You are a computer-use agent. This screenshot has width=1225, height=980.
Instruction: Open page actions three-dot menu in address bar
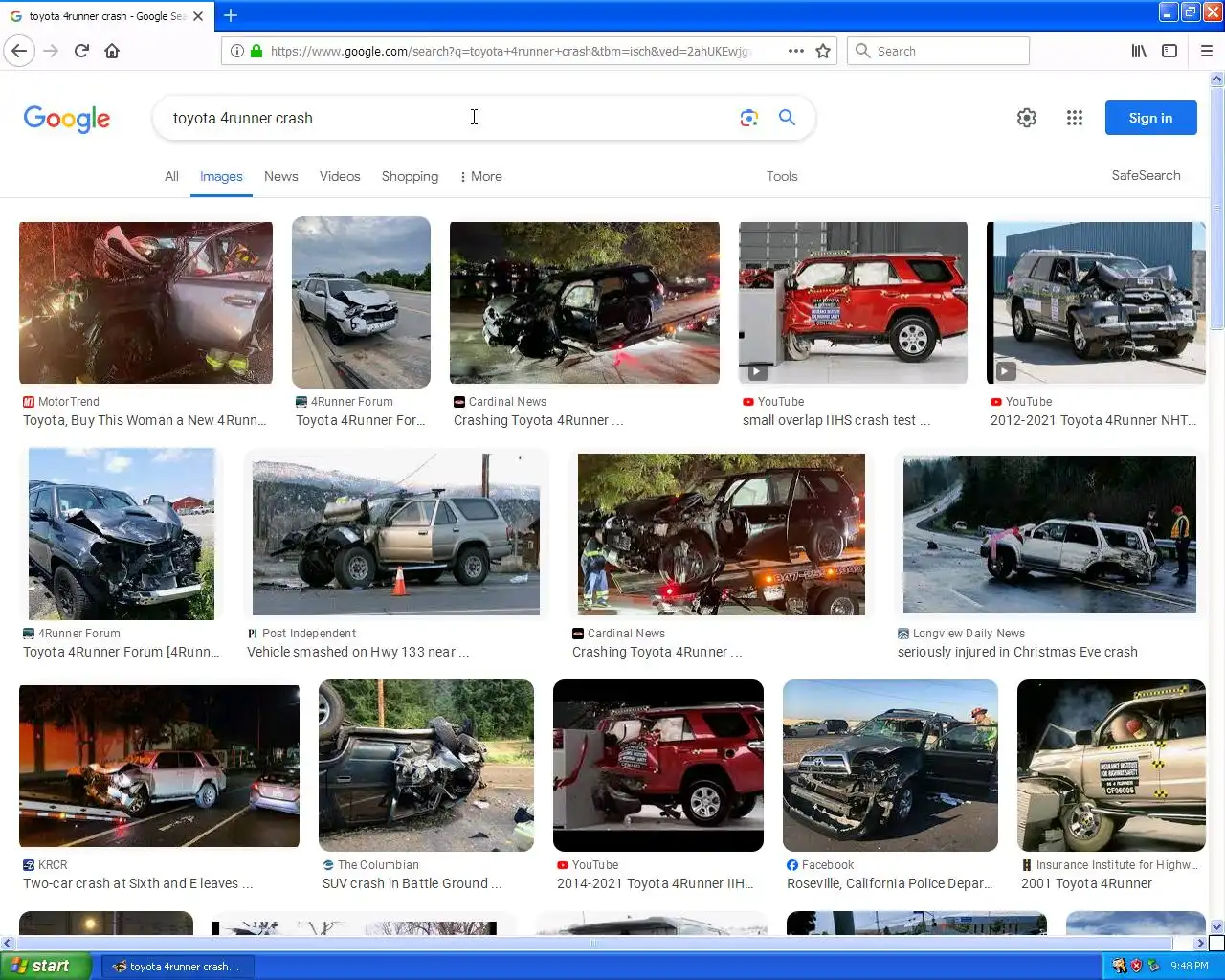tap(796, 51)
